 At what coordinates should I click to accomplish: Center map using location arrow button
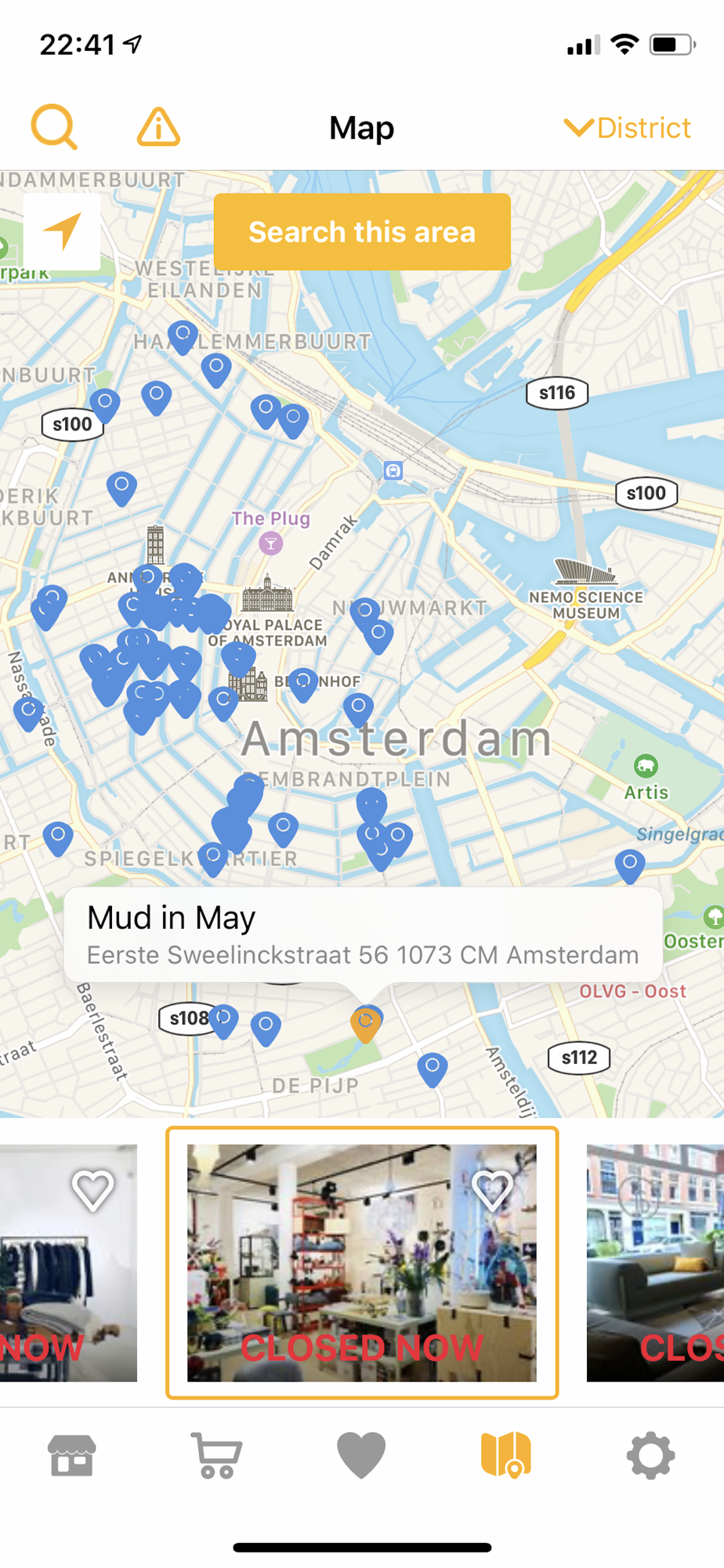62,231
